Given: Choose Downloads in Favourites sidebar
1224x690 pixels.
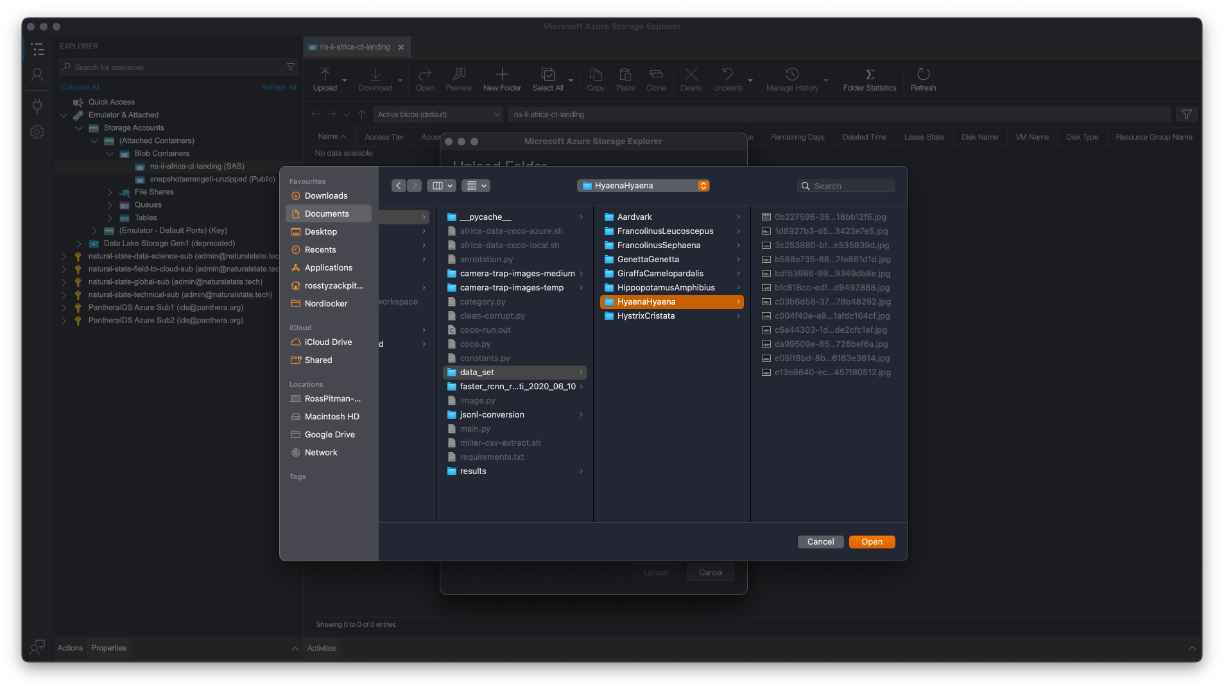Looking at the screenshot, I should (328, 196).
